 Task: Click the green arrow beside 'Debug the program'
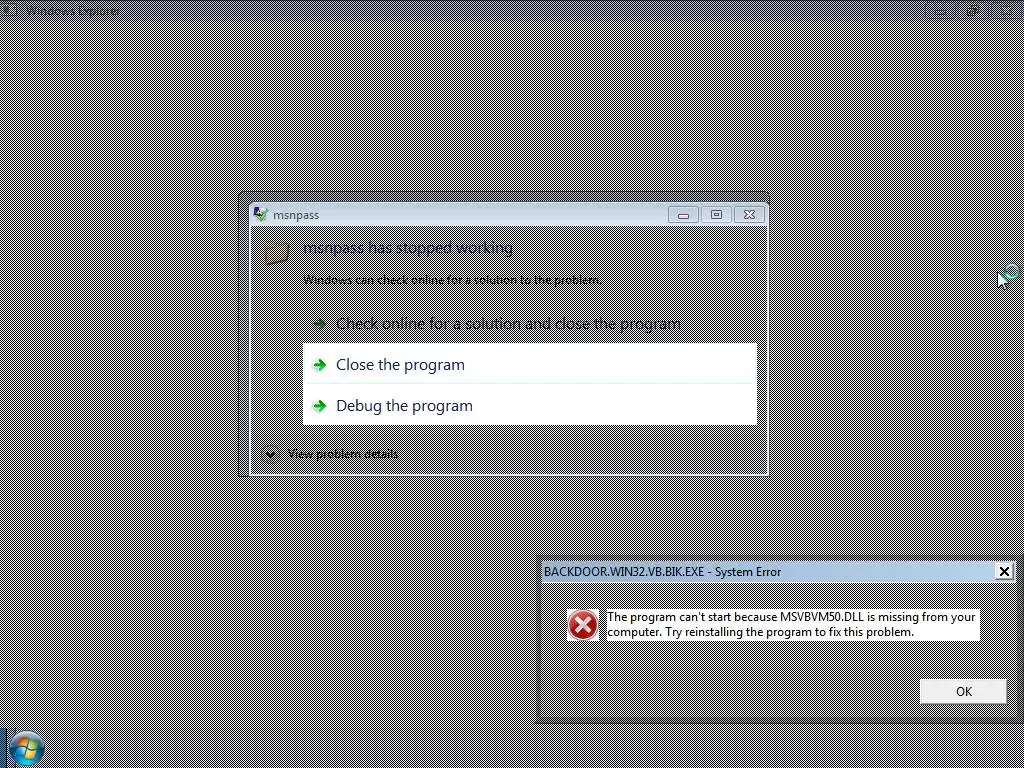coord(319,406)
